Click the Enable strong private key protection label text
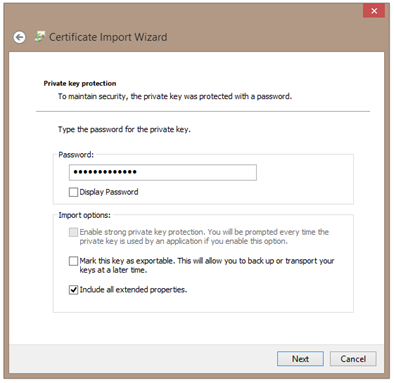Image resolution: width=394 pixels, height=383 pixels. click(204, 236)
